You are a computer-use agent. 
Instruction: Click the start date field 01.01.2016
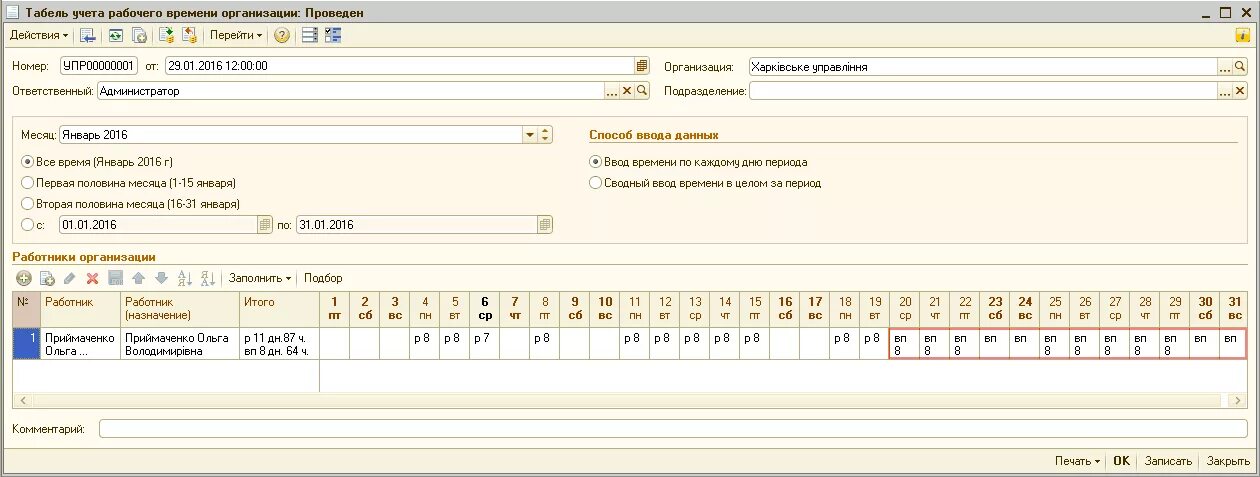pos(158,225)
